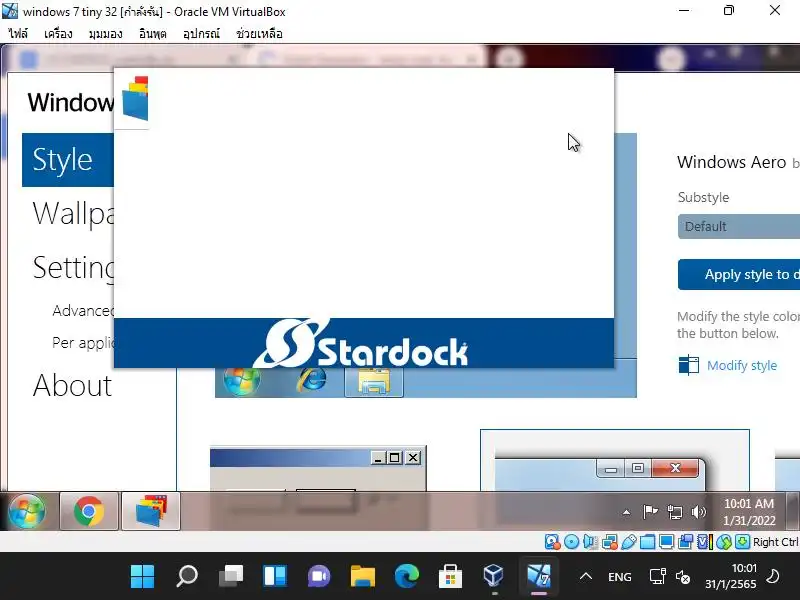Open the อุปกรณ์ menu in VirtualBox

pos(202,34)
